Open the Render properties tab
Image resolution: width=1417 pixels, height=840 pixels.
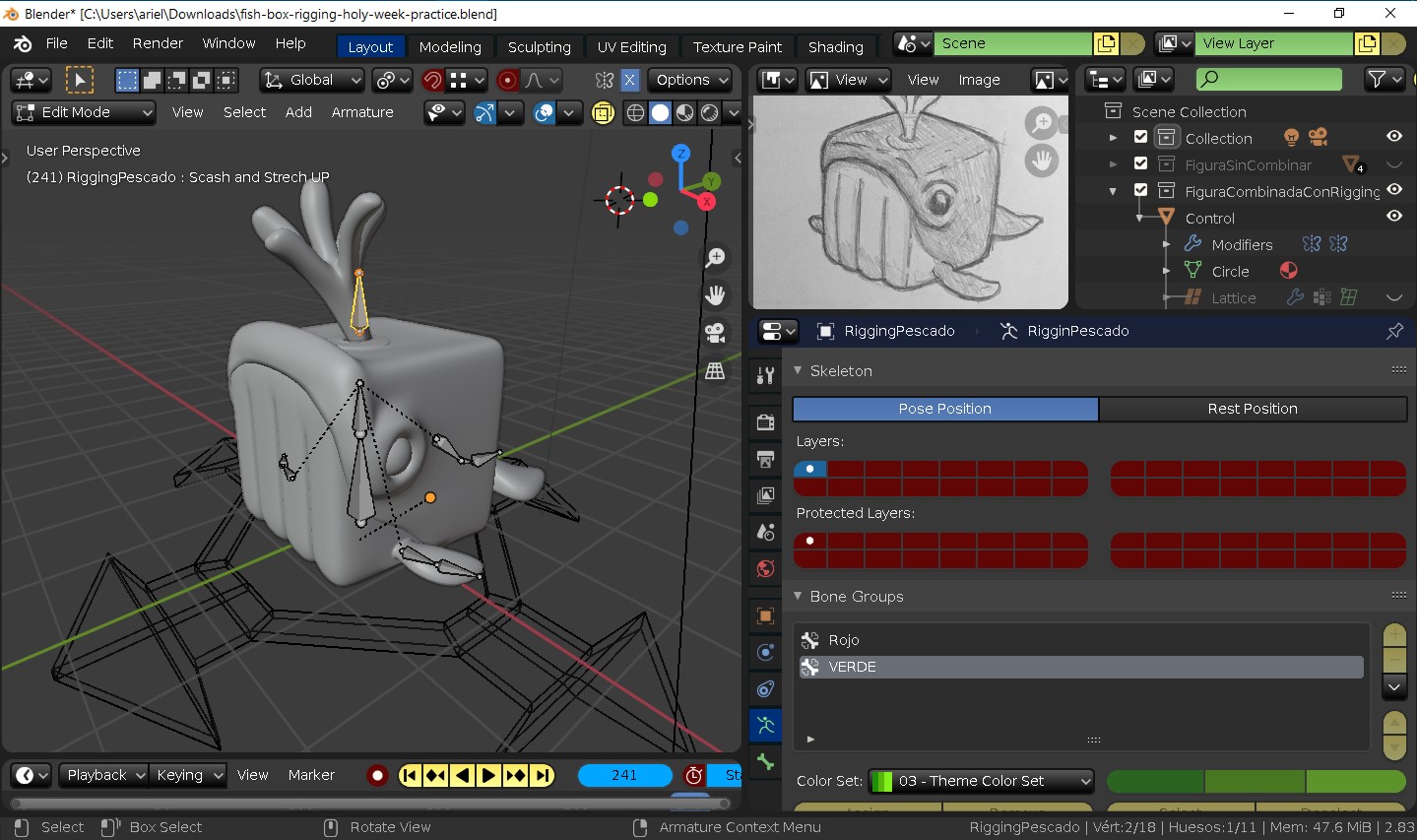click(x=765, y=421)
